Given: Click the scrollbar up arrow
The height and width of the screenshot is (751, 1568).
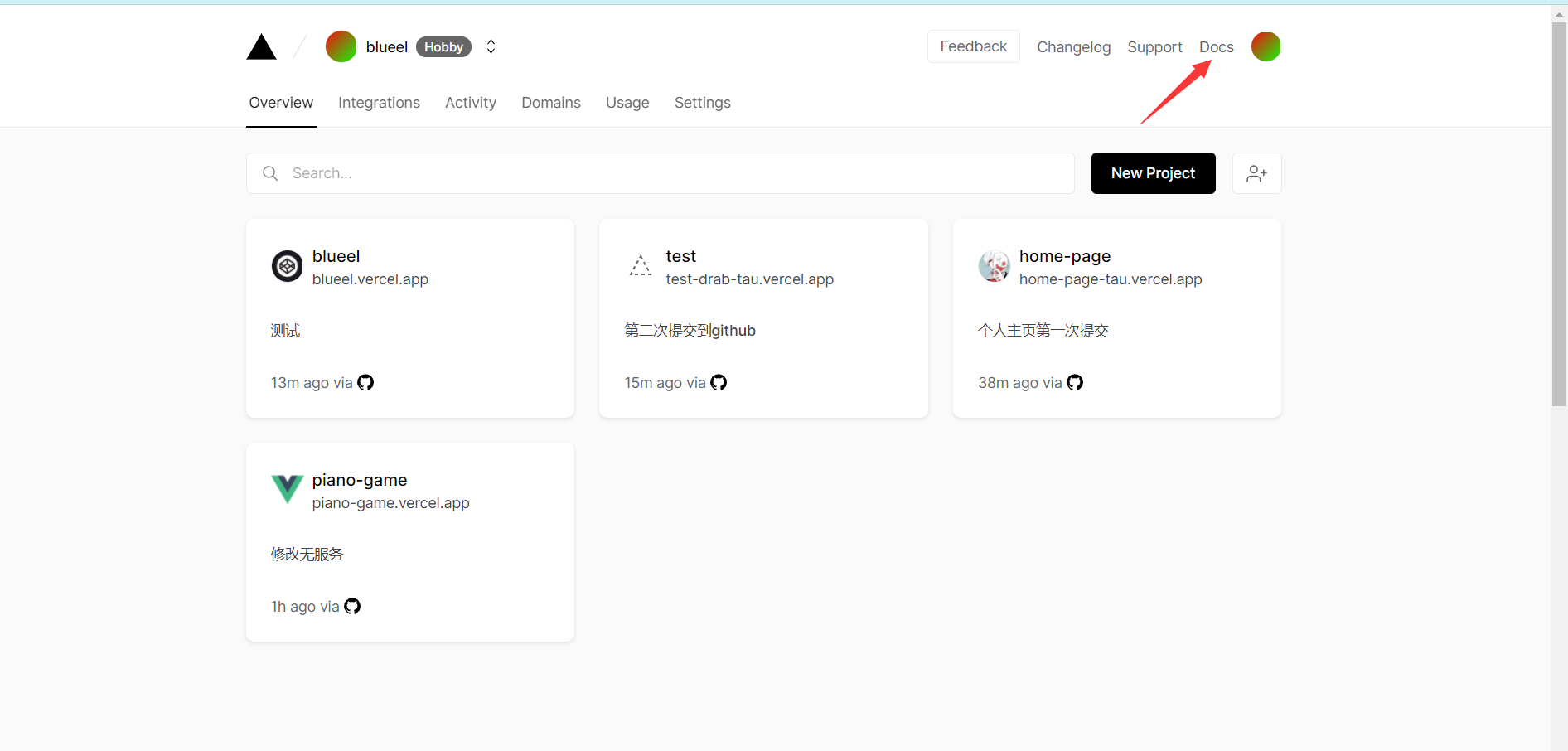Looking at the screenshot, I should point(1559,14).
